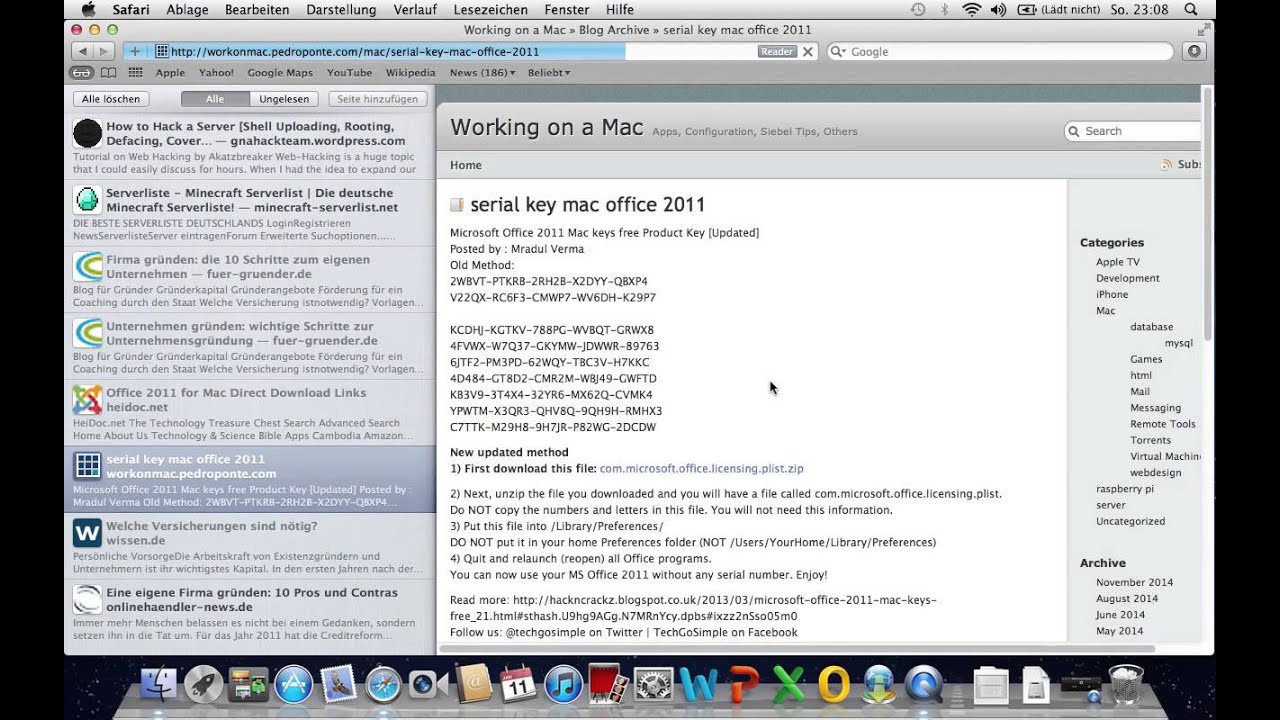Viewport: 1280px width, 720px height.
Task: Toggle the Reader button in address bar
Action: point(777,51)
